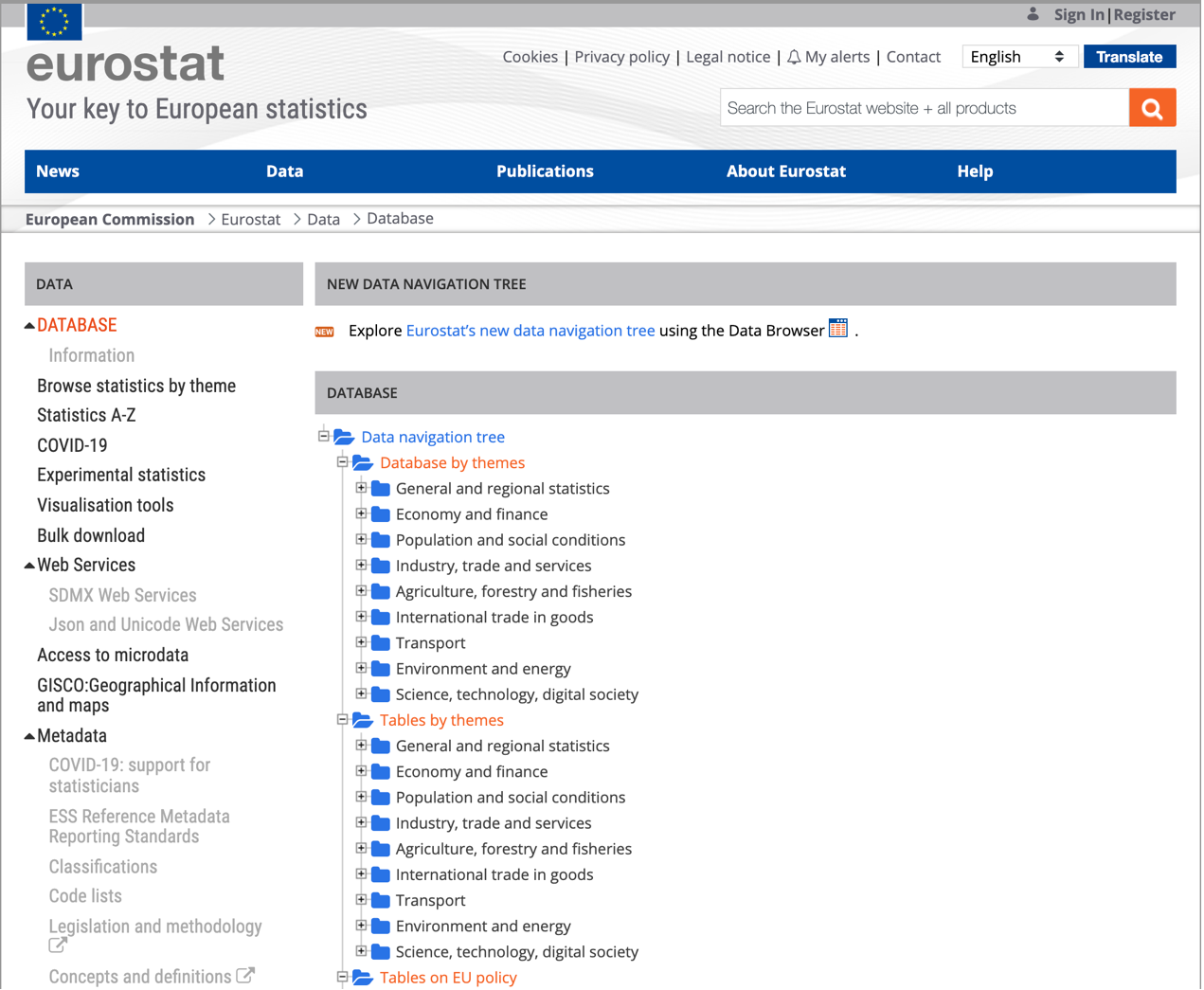
Task: Expand General and regional statistics under Database by themes
Action: [361, 488]
